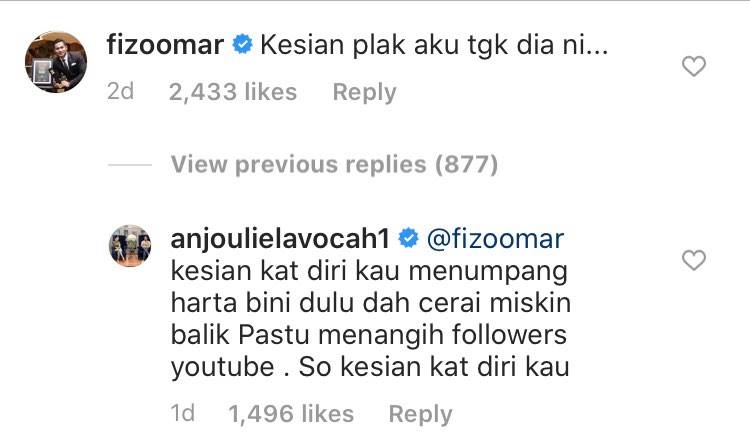This screenshot has height=442, width=750.
Task: Select the comment text 'Kesian plak aku tgk dia ni...'
Action: (x=434, y=45)
